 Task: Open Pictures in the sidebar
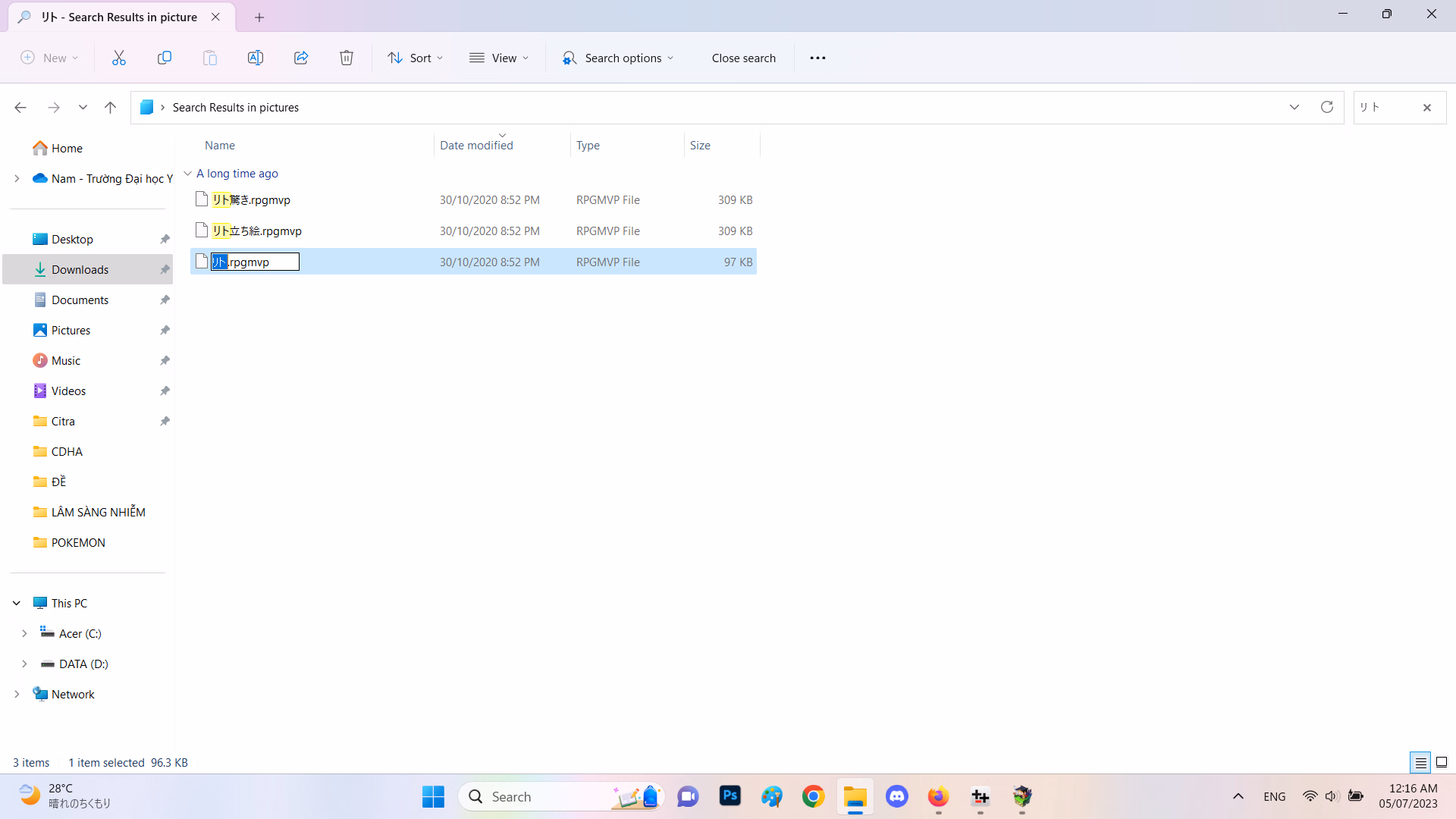pyautogui.click(x=71, y=330)
